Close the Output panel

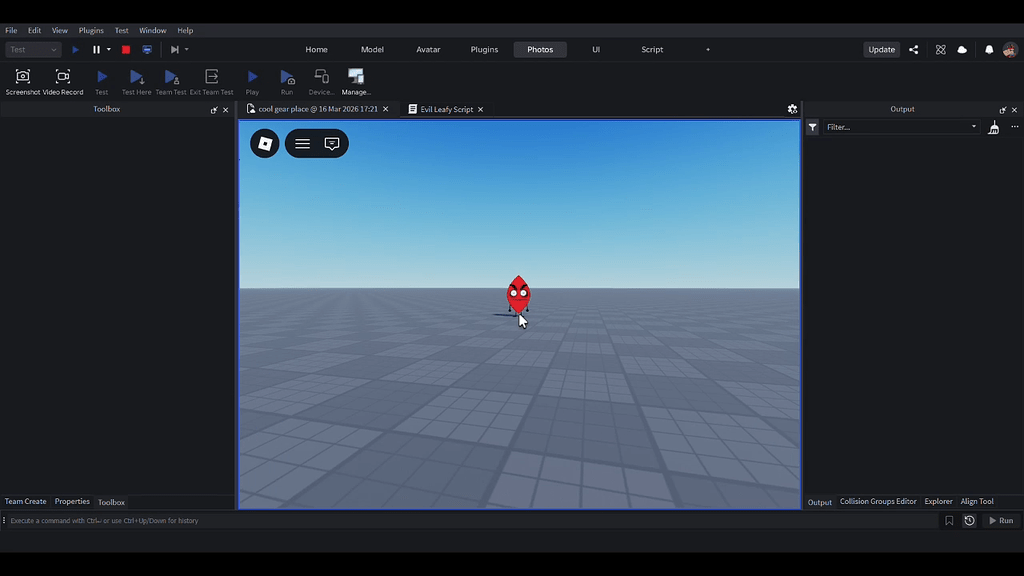click(1014, 110)
